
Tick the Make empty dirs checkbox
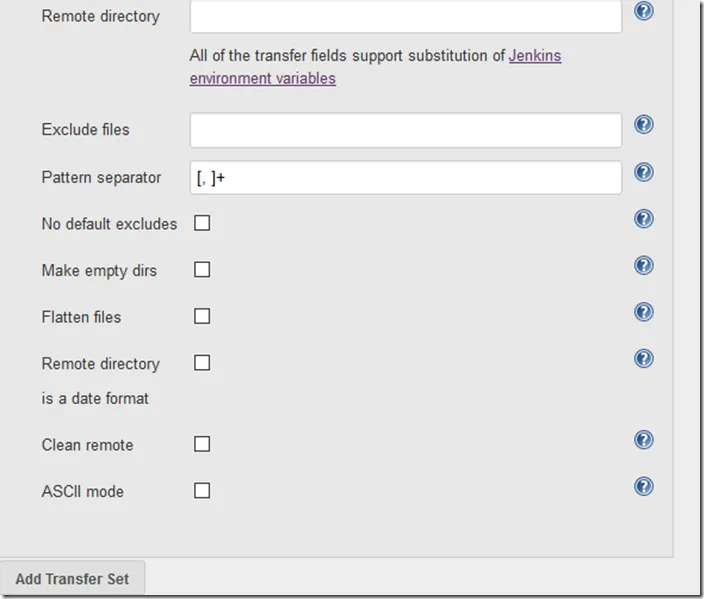click(x=202, y=270)
